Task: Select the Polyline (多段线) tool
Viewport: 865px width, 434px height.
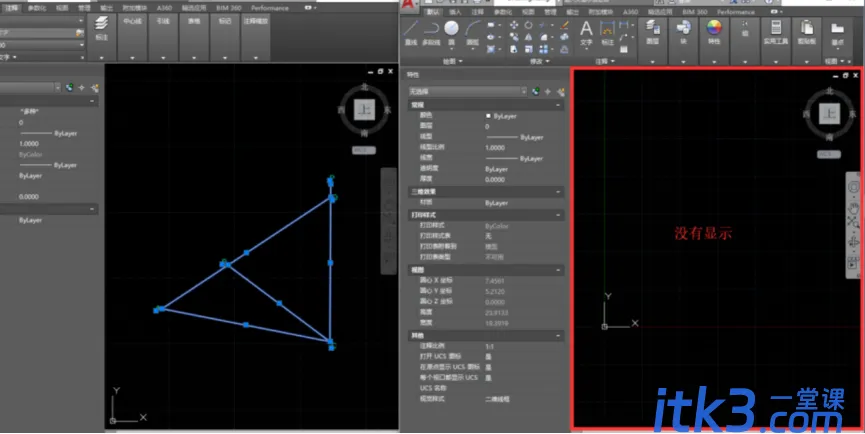Action: pyautogui.click(x=430, y=33)
